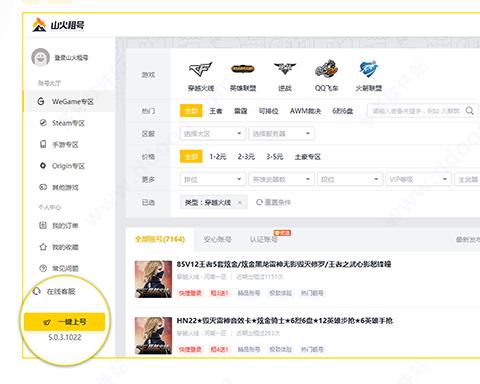The height and width of the screenshot is (384, 480).
Task: Select 全部 in the 热门 row
Action: click(191, 111)
